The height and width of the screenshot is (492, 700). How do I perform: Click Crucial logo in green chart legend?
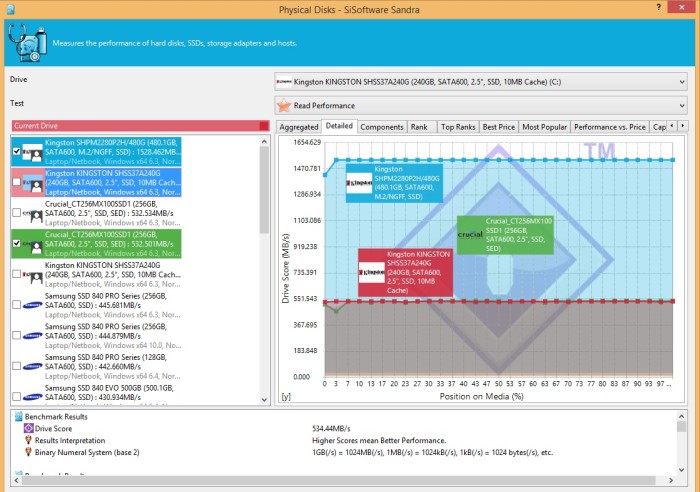[x=470, y=234]
